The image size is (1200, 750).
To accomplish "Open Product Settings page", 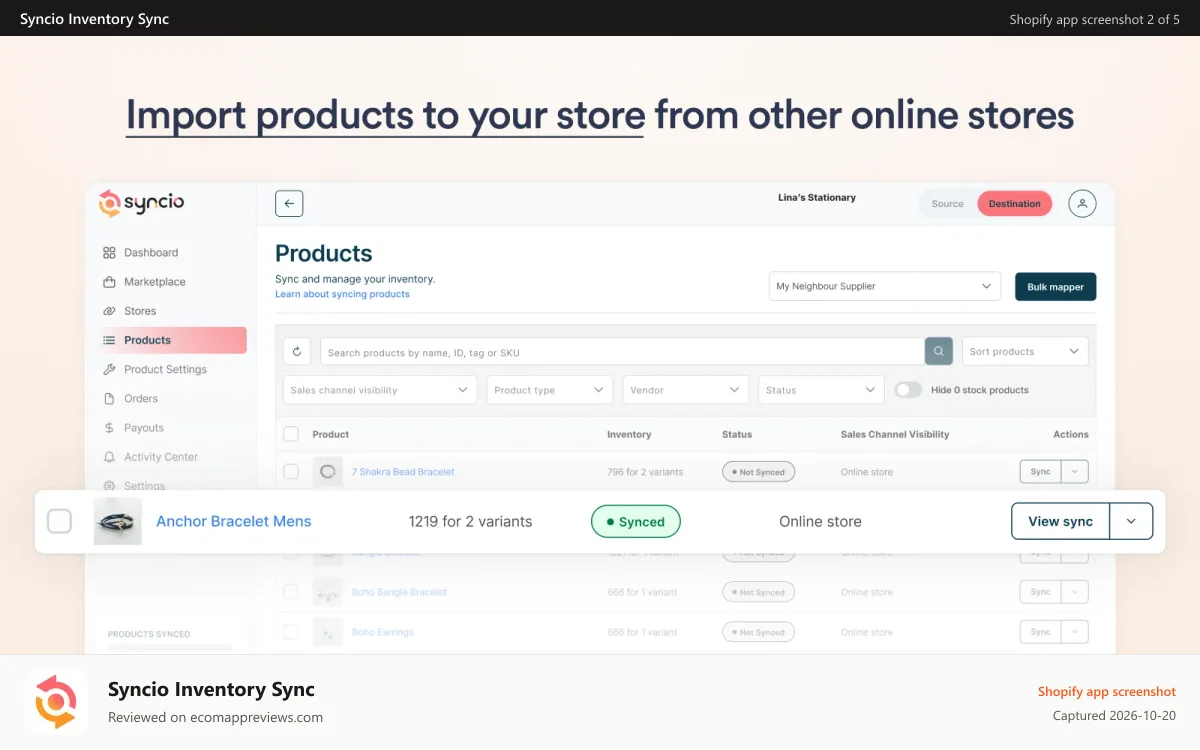I will point(165,369).
